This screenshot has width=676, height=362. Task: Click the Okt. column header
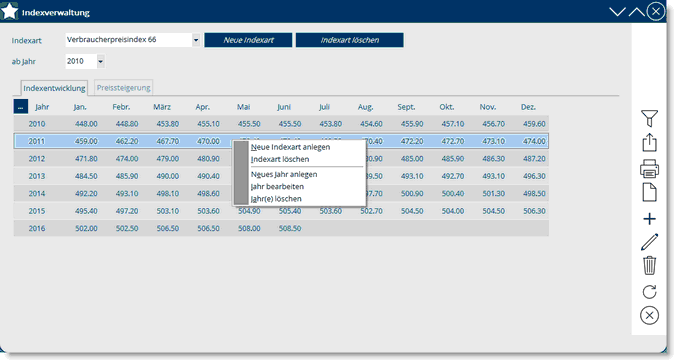[x=447, y=107]
